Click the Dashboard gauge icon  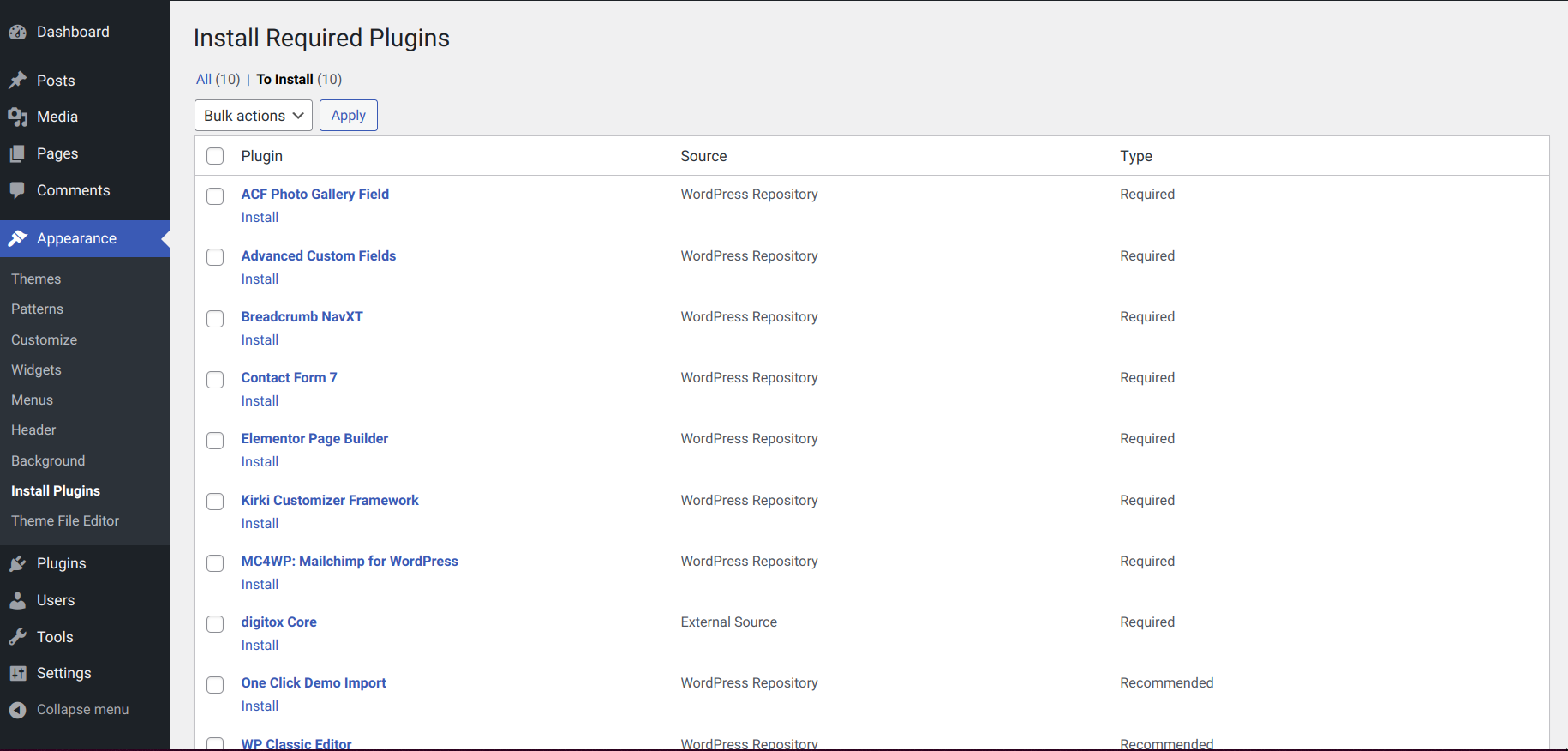[x=18, y=32]
